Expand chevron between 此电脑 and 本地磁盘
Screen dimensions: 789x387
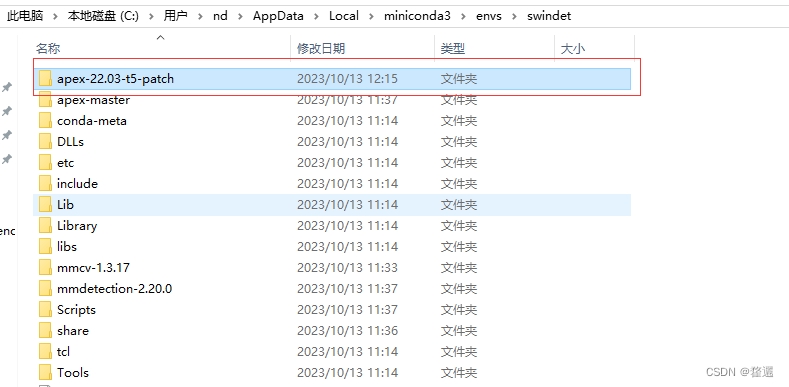[x=56, y=16]
